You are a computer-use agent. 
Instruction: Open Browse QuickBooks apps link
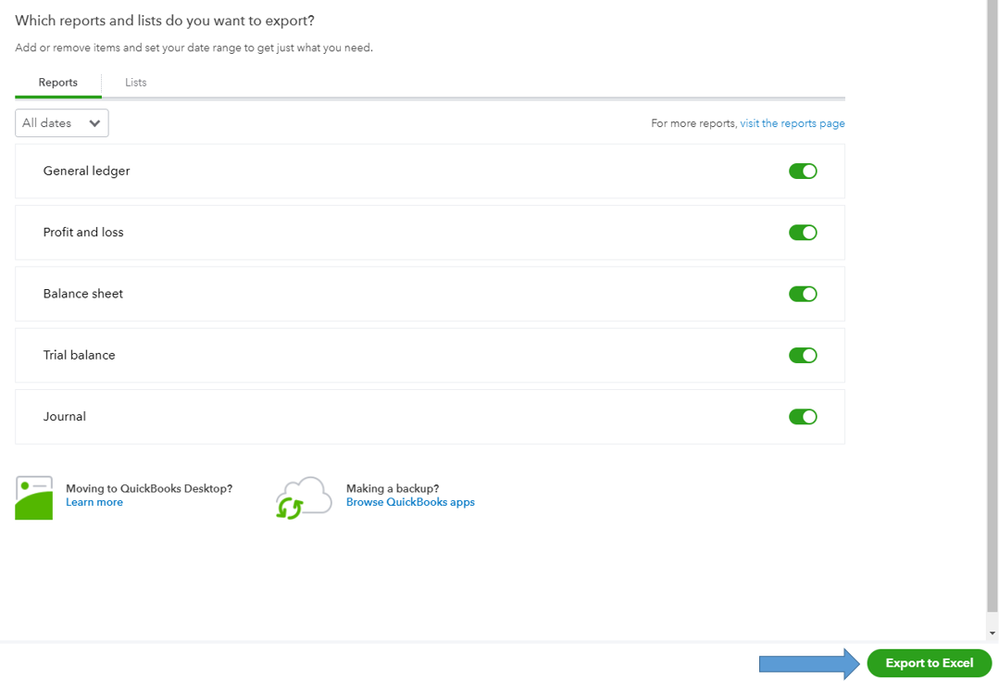coord(410,502)
